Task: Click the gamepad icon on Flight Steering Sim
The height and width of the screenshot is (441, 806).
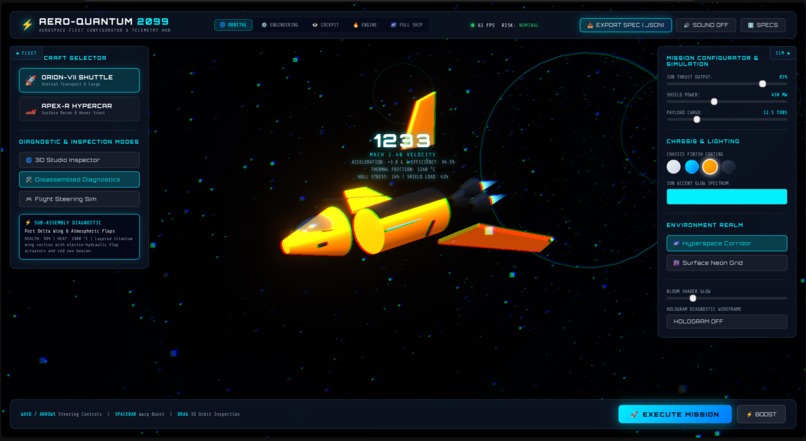Action: coord(29,199)
